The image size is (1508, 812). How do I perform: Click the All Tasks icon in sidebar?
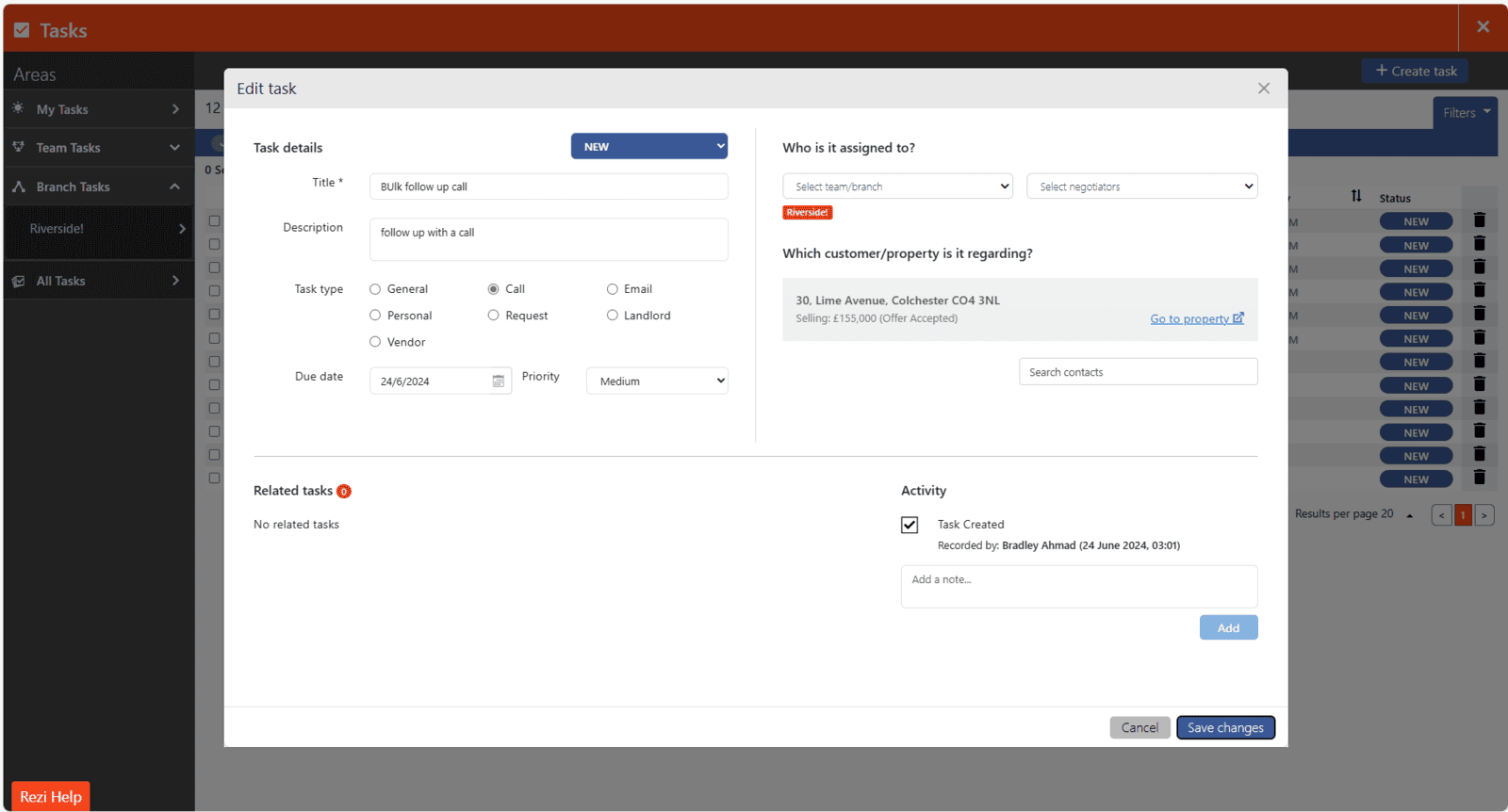[18, 281]
